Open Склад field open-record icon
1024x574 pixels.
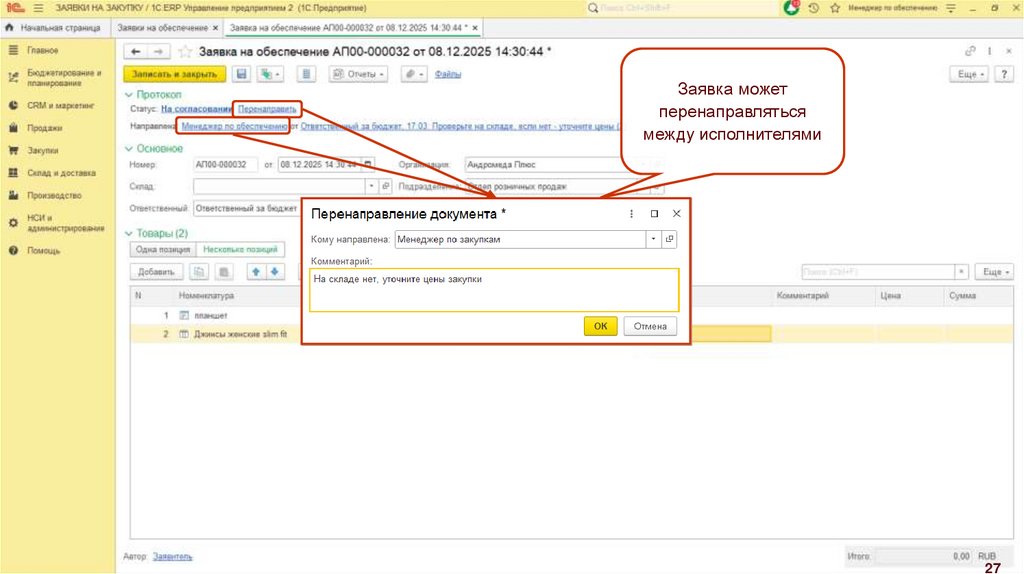click(385, 186)
